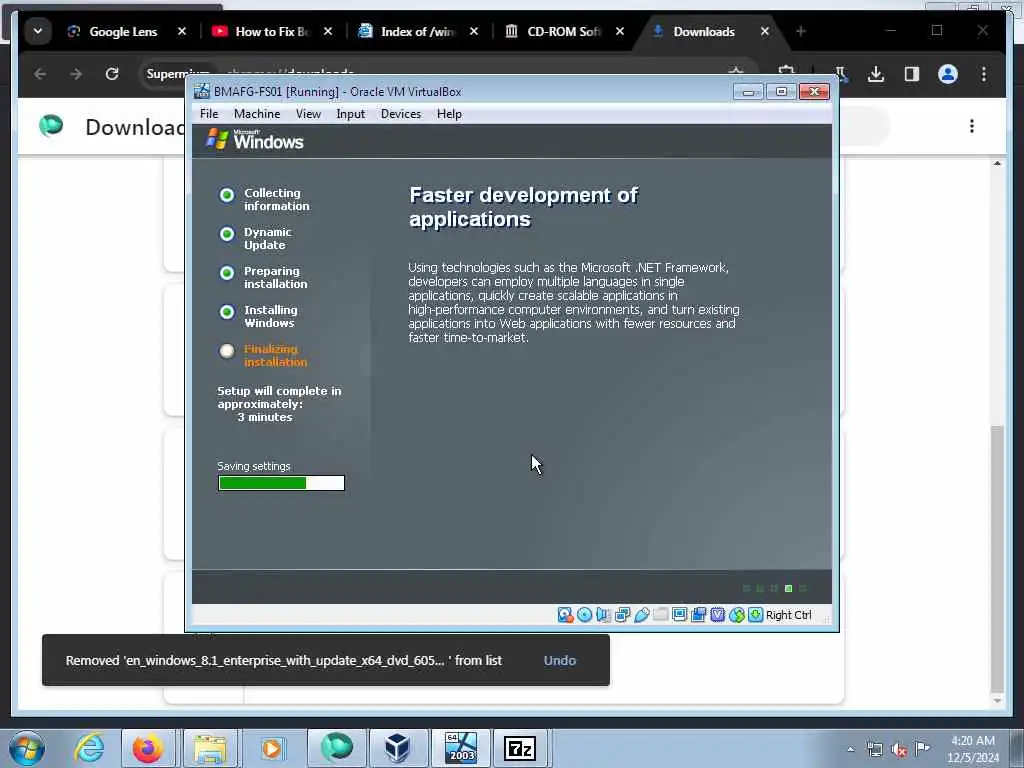The image size is (1024, 768).
Task: Launch Internet Explorer from the taskbar
Action: click(x=89, y=748)
